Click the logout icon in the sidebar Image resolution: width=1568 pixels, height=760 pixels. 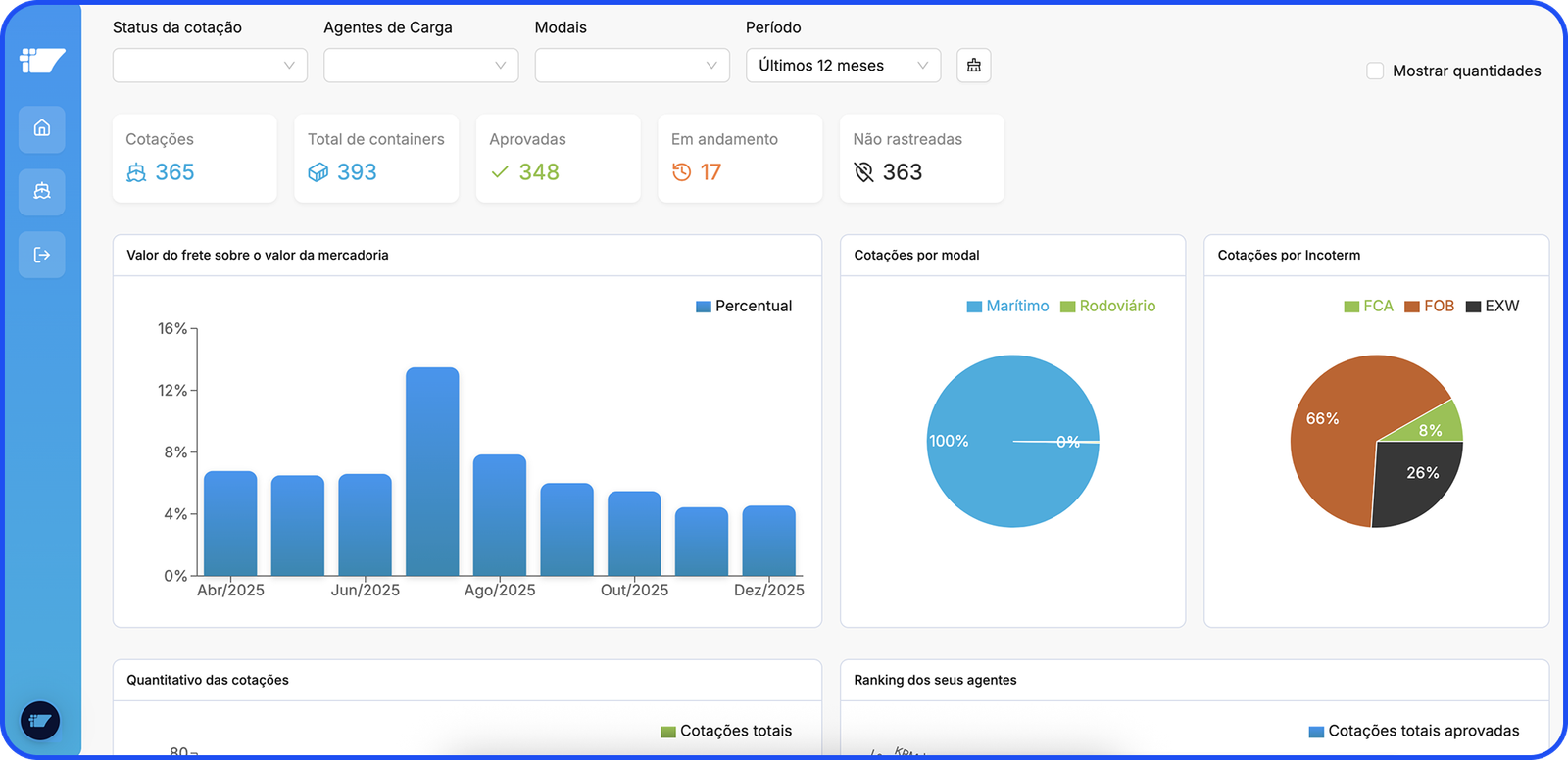(42, 255)
